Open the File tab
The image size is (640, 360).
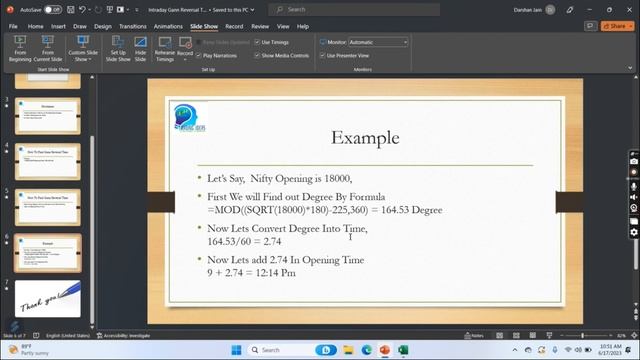13,27
